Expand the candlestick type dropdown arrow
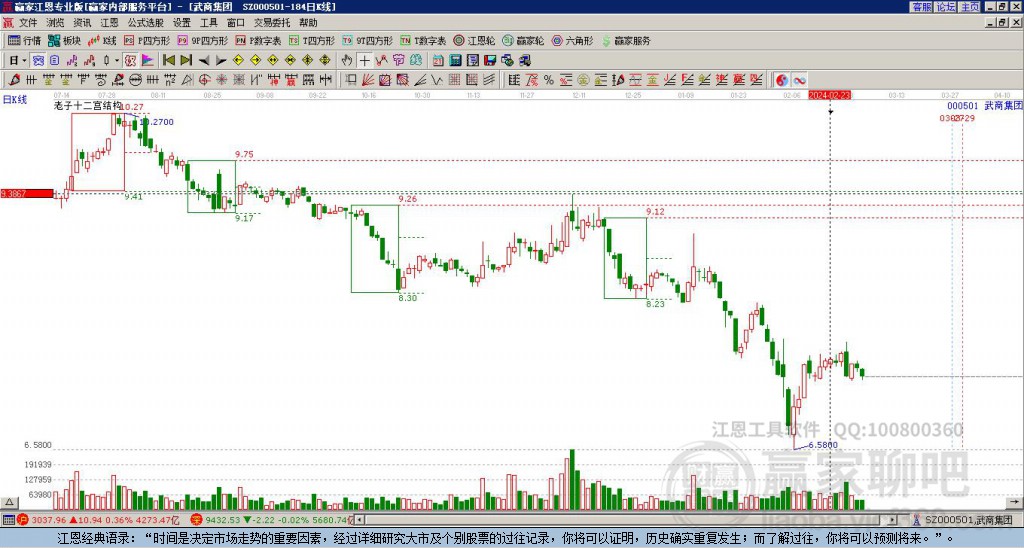 (116, 60)
